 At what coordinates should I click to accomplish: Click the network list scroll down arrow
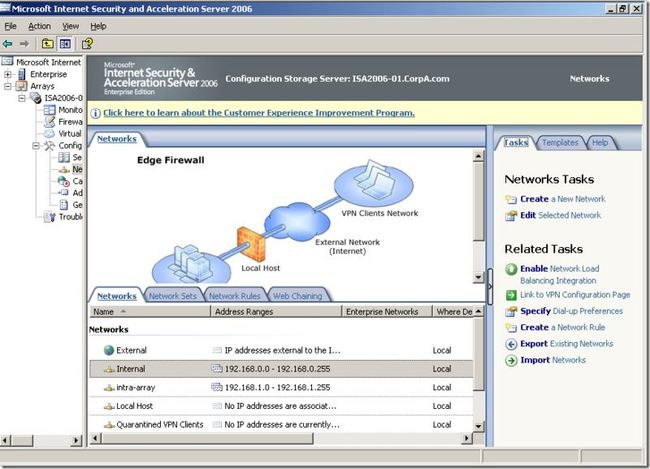click(x=478, y=426)
